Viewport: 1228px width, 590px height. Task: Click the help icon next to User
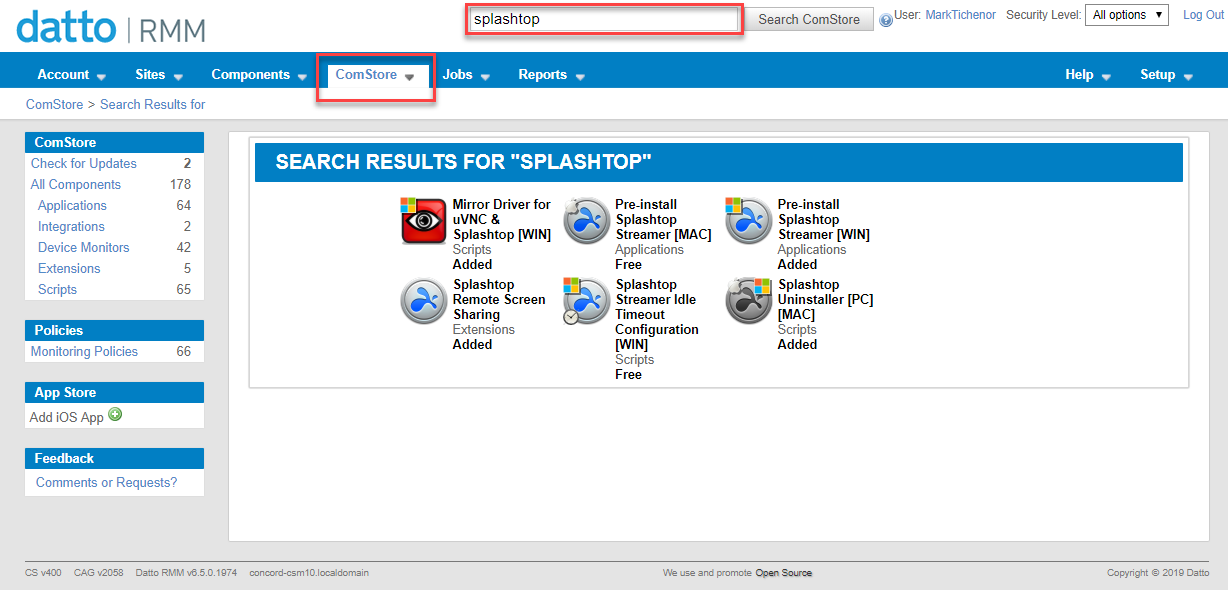point(885,18)
